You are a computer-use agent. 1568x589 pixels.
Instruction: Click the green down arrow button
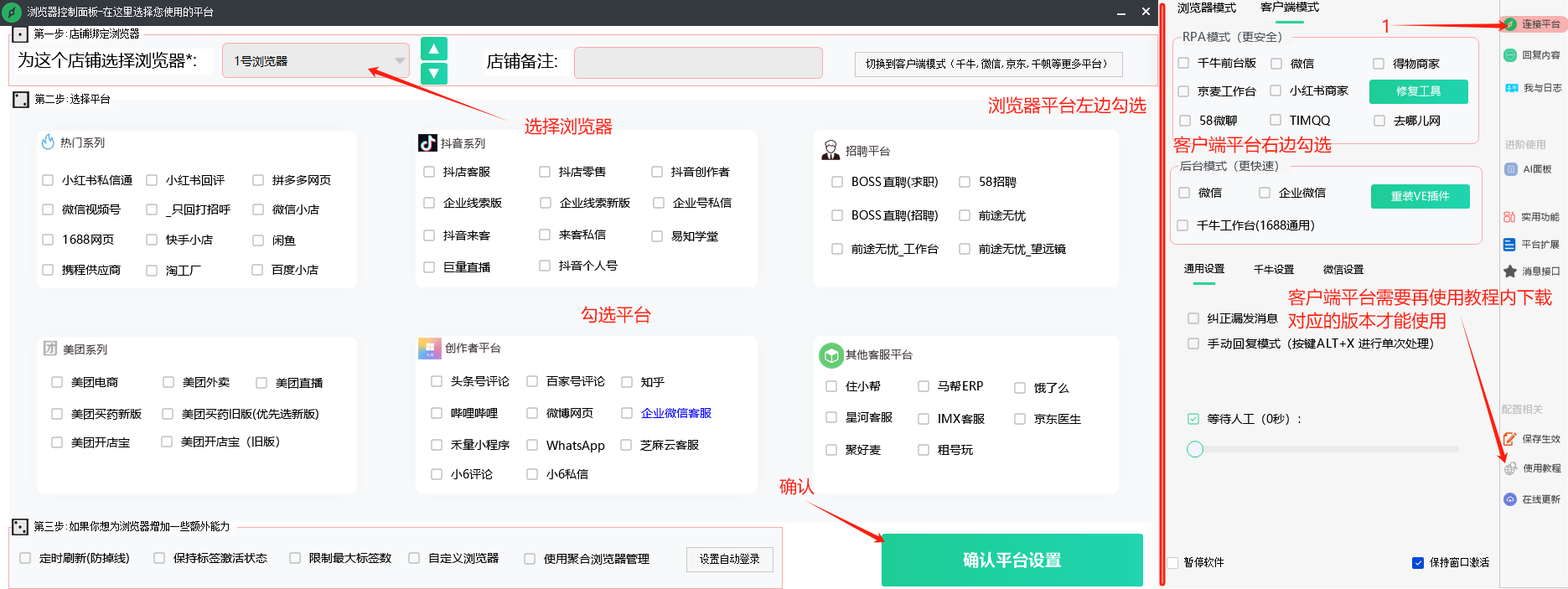433,73
